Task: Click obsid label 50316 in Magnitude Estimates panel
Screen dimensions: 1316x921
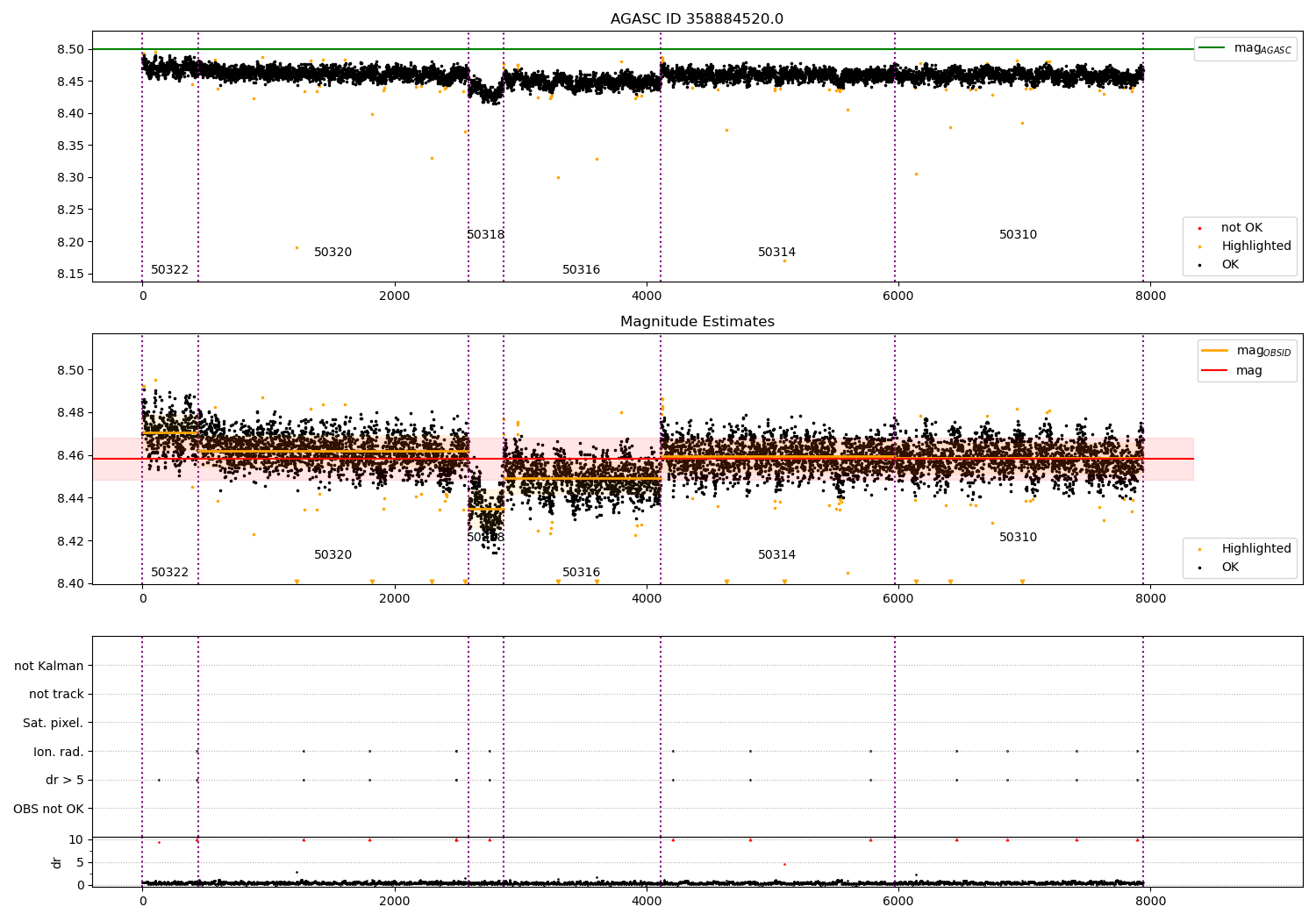Action: 581,573
